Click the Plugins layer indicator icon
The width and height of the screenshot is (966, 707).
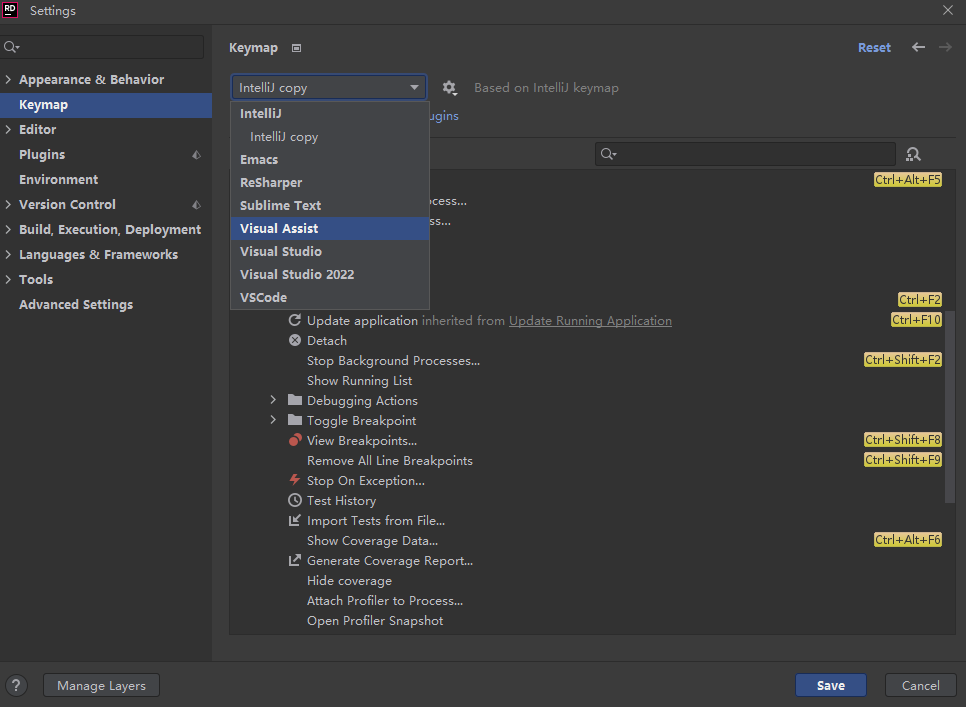coord(197,155)
